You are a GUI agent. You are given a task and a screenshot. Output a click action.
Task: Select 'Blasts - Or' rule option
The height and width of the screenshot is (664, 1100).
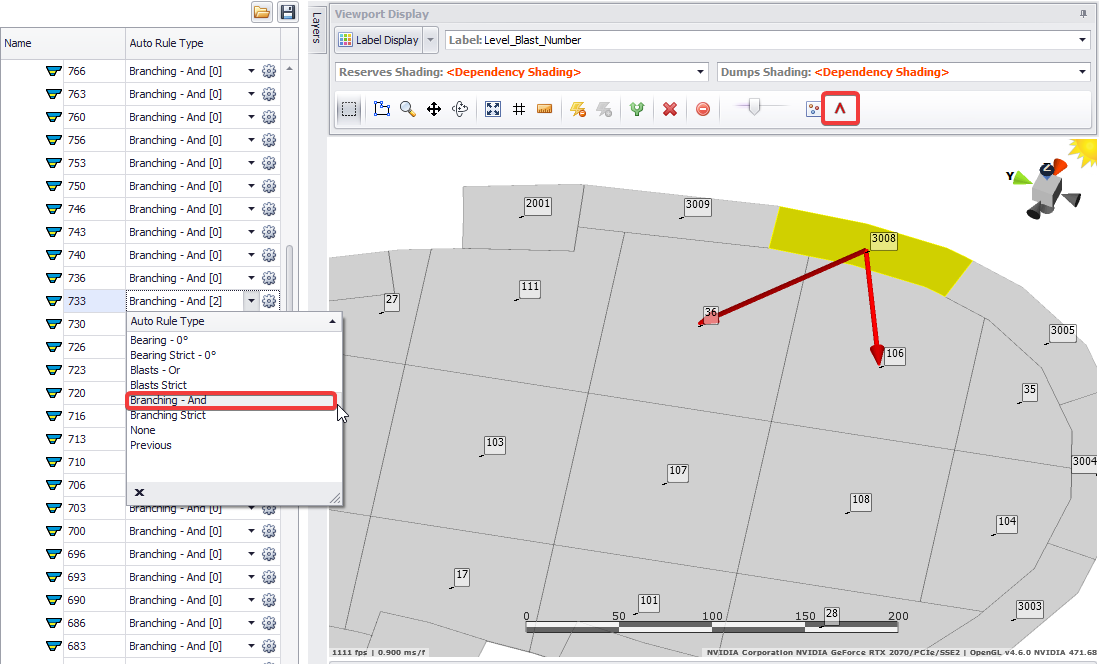pos(155,370)
